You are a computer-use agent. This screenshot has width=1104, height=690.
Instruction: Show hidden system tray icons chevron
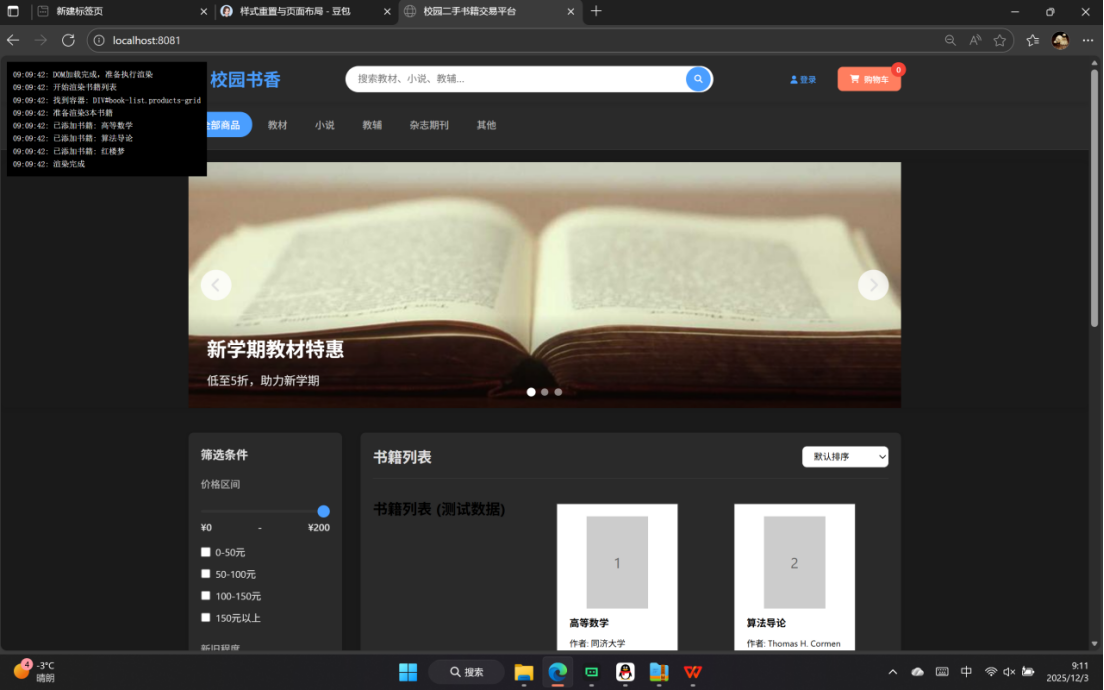(x=893, y=672)
